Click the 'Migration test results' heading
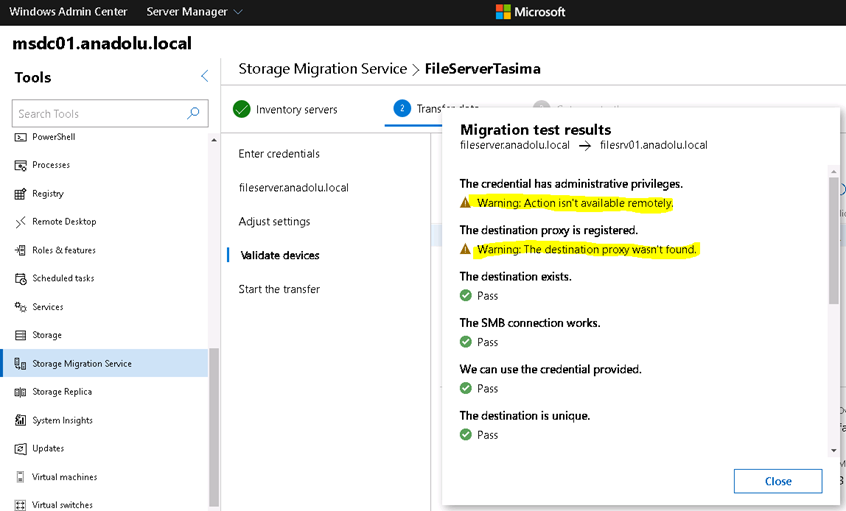Viewport: 846px width, 511px height. tap(535, 130)
